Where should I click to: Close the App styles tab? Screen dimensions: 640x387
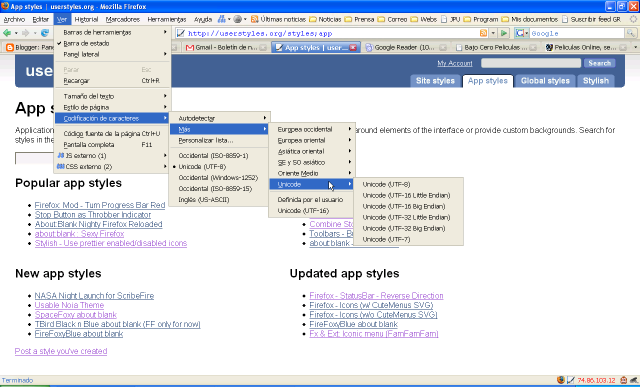click(x=353, y=48)
